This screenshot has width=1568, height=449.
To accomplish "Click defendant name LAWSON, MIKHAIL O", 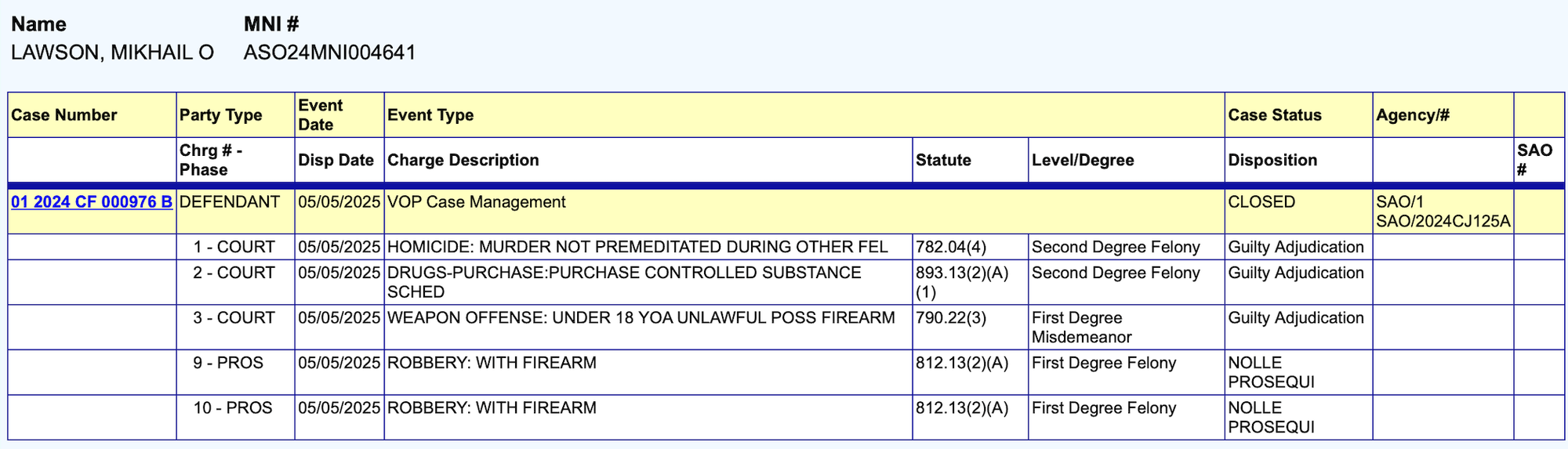I will click(x=112, y=53).
